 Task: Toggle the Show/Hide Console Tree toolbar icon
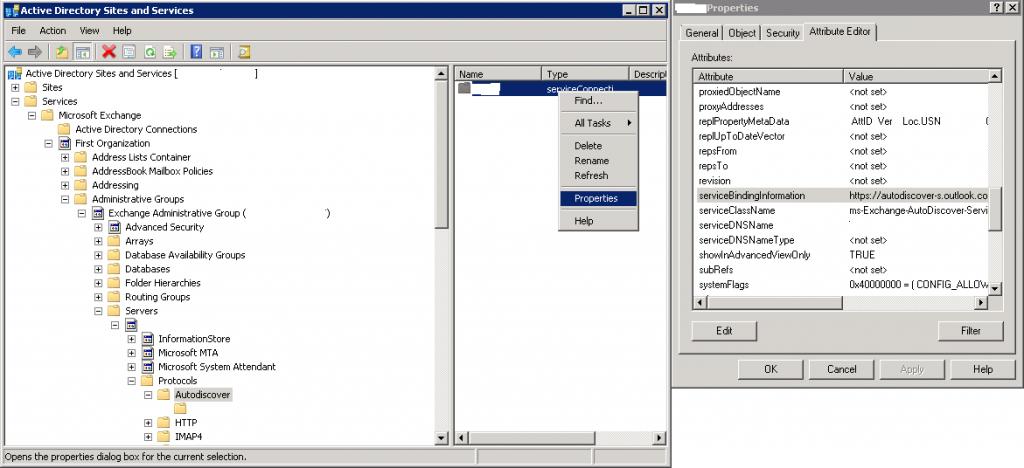[x=82, y=52]
